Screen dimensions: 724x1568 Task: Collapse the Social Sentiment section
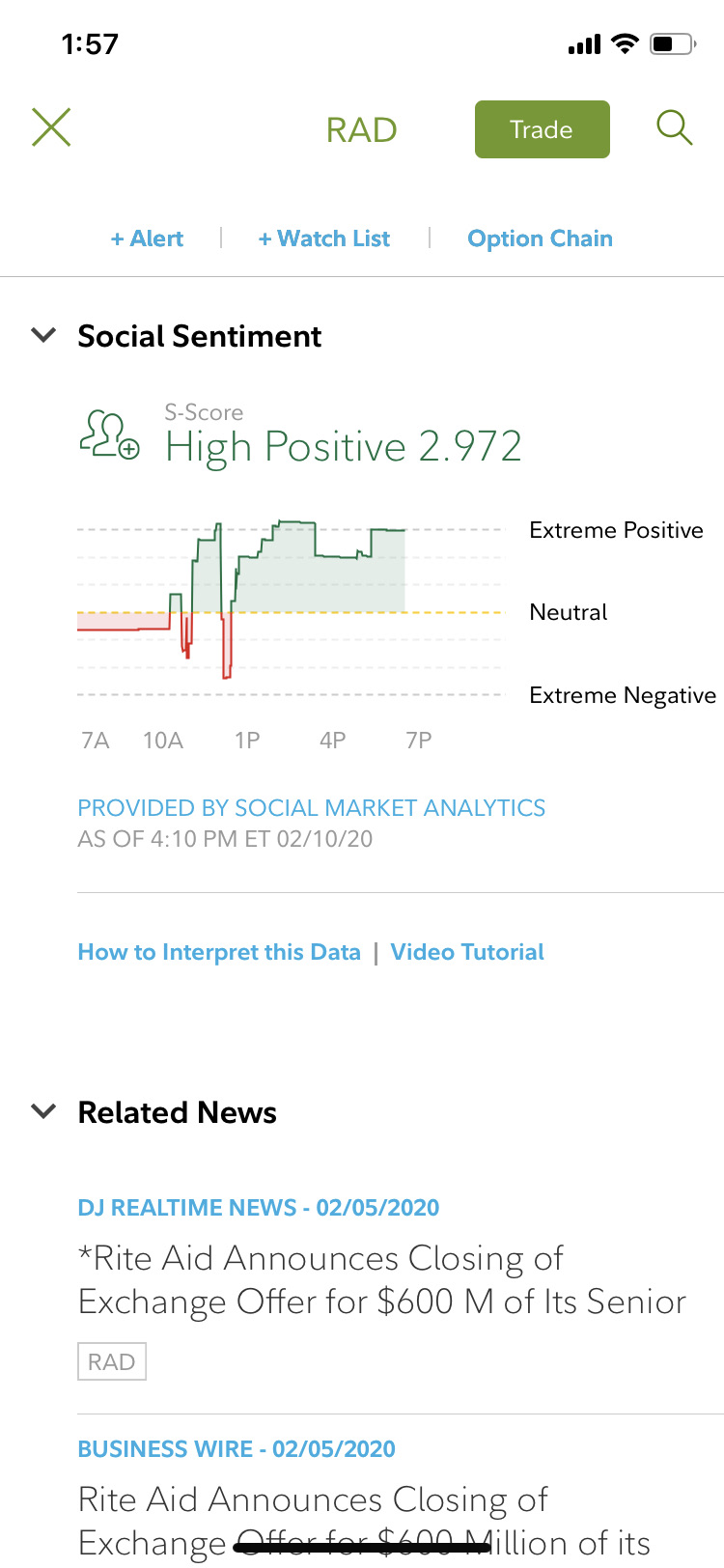(43, 336)
